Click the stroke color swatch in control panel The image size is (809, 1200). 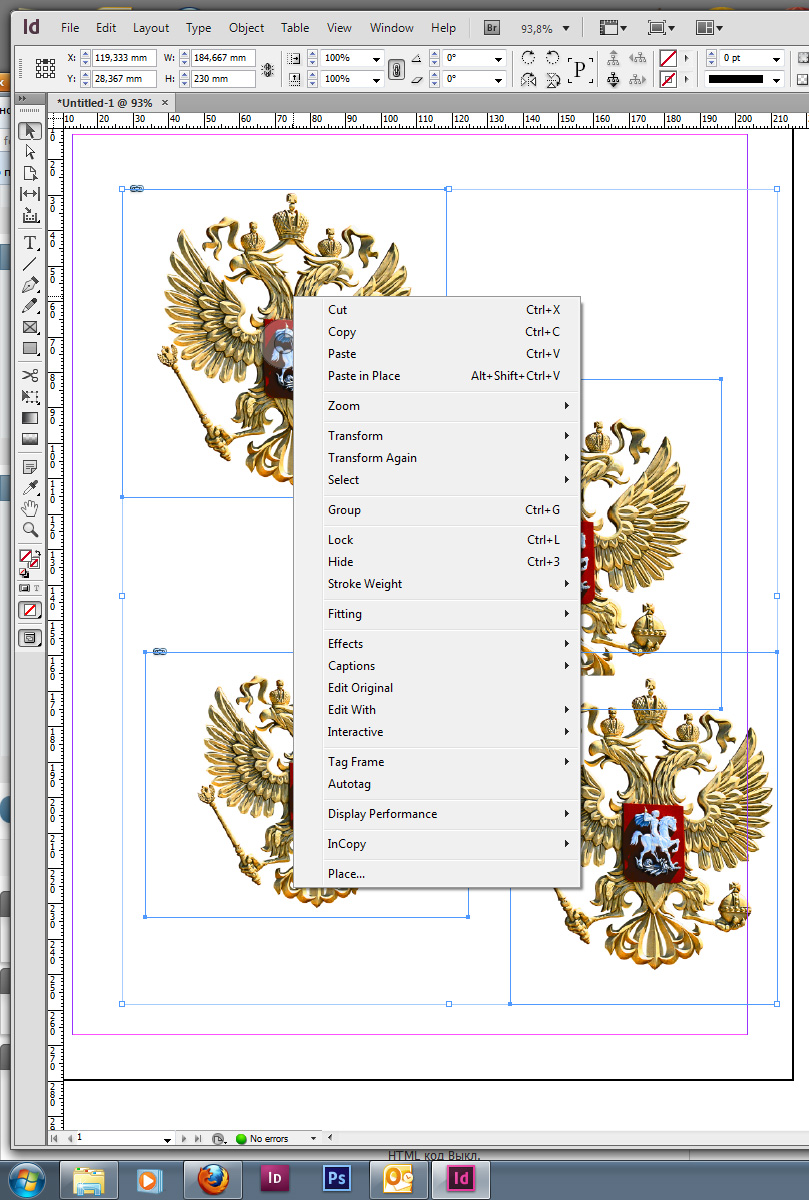point(668,79)
